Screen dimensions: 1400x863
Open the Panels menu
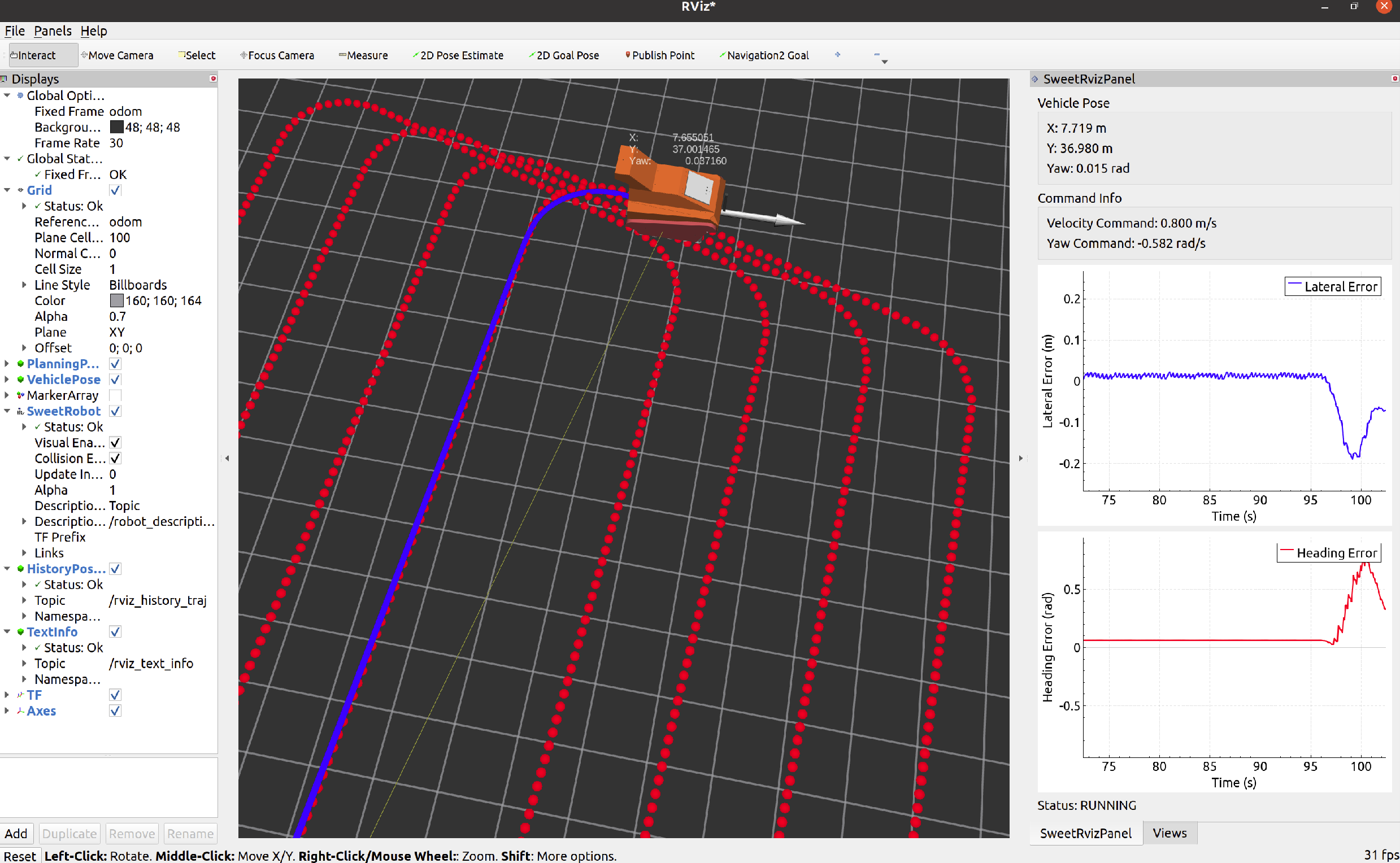click(53, 31)
